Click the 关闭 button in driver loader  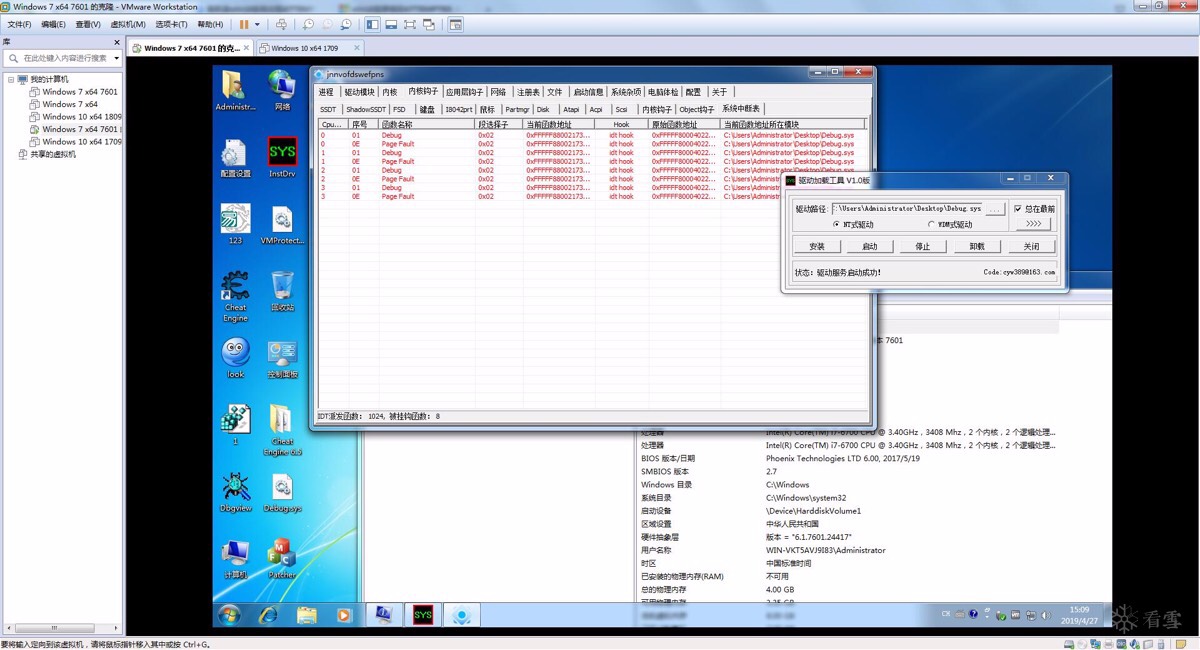[1031, 246]
